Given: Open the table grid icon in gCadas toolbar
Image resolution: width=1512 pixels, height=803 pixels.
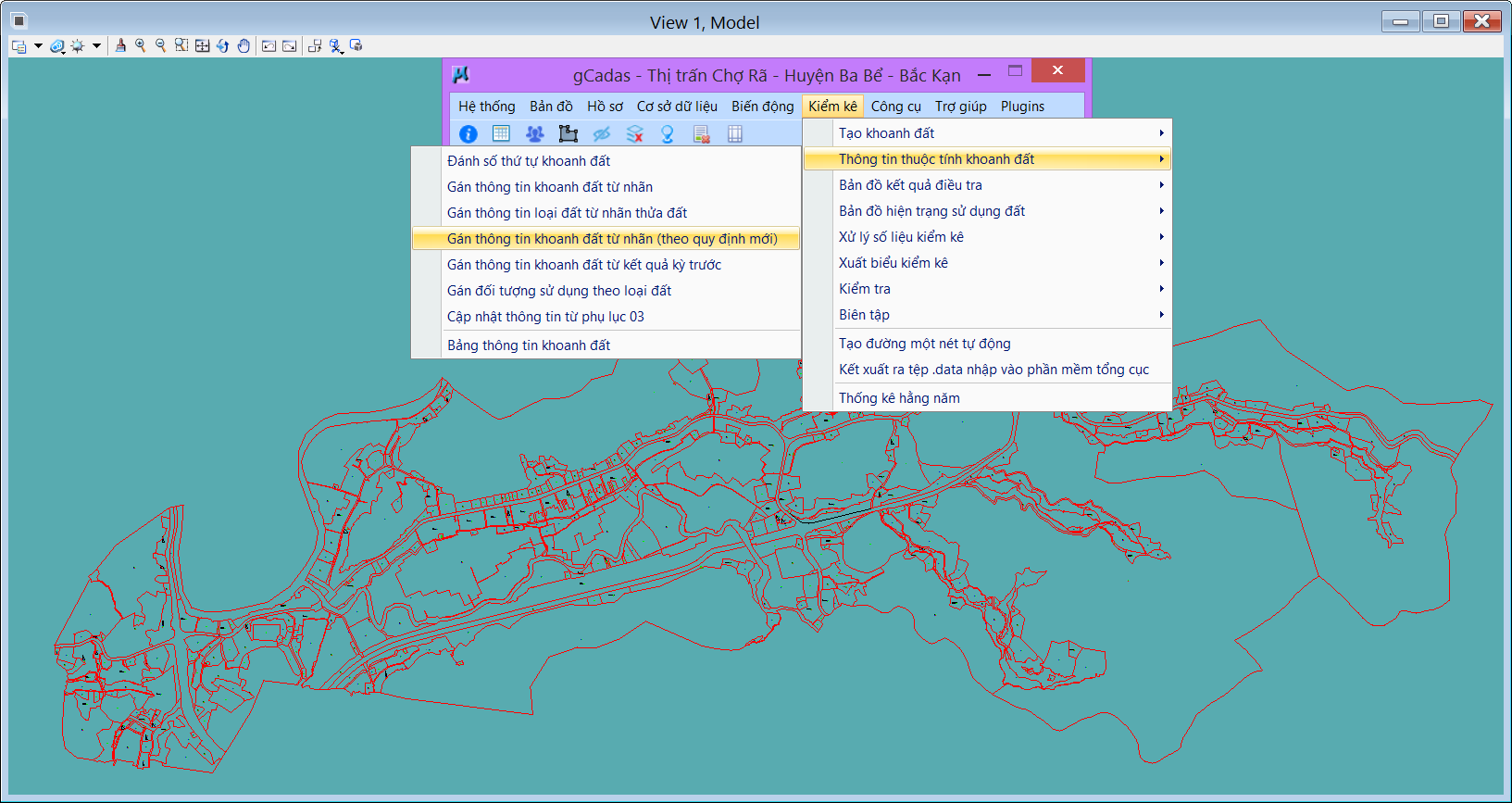Looking at the screenshot, I should 501,134.
